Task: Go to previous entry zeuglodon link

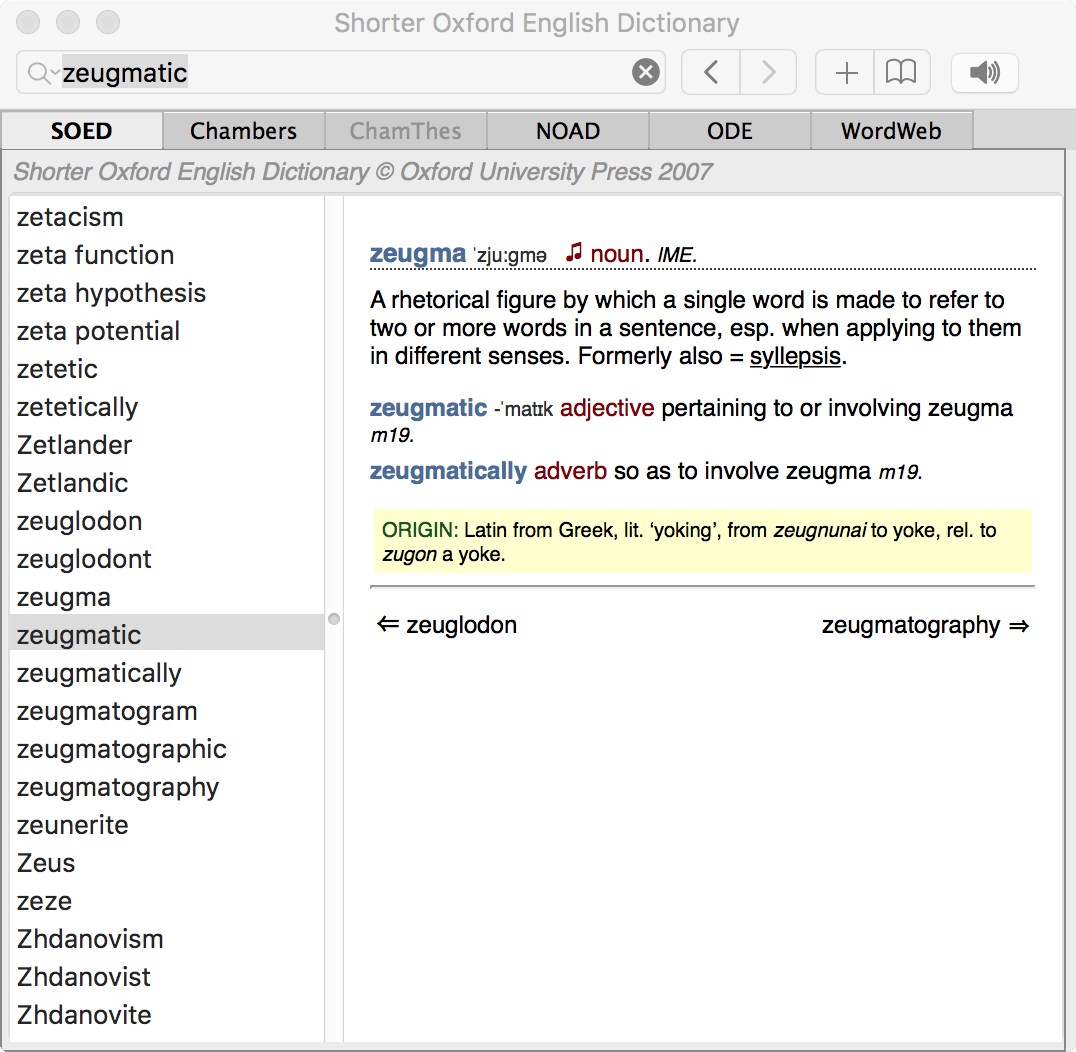Action: pos(447,625)
